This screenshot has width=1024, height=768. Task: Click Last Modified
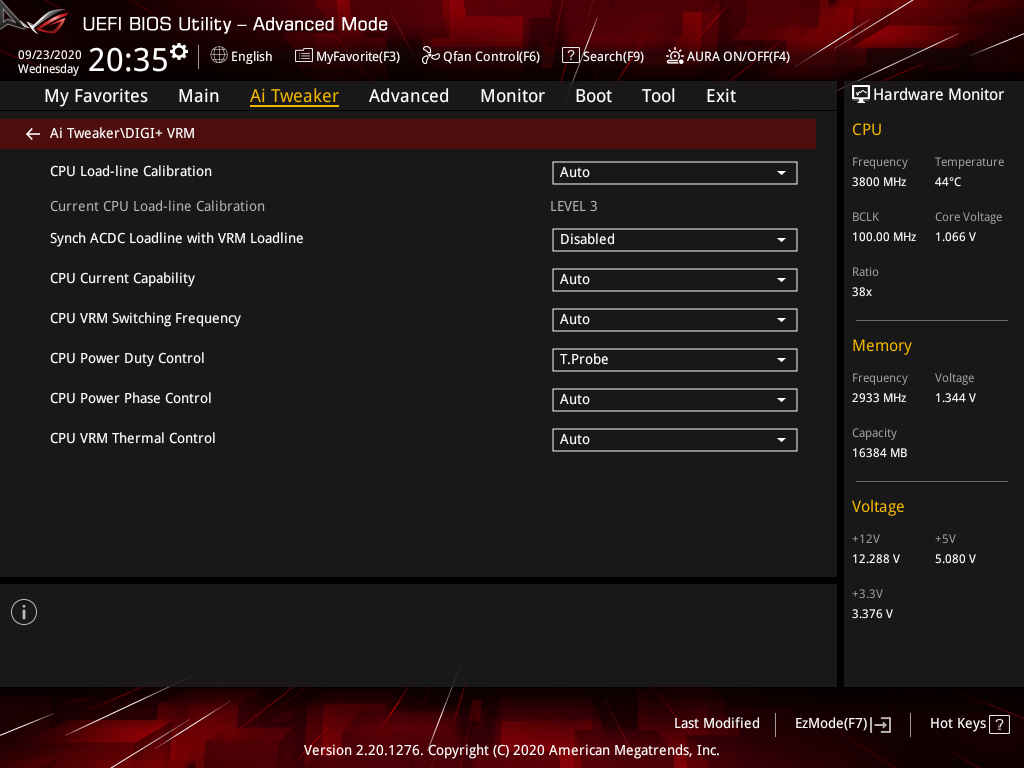pos(716,724)
